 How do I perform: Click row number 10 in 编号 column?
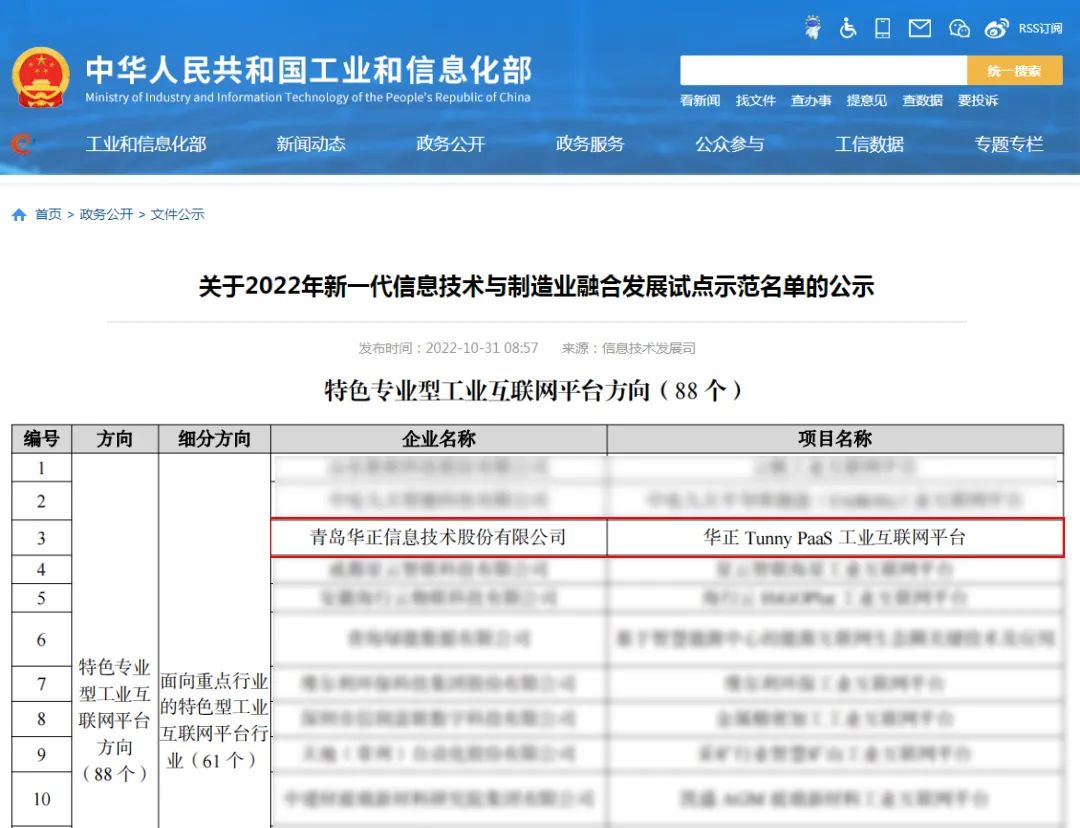[41, 799]
